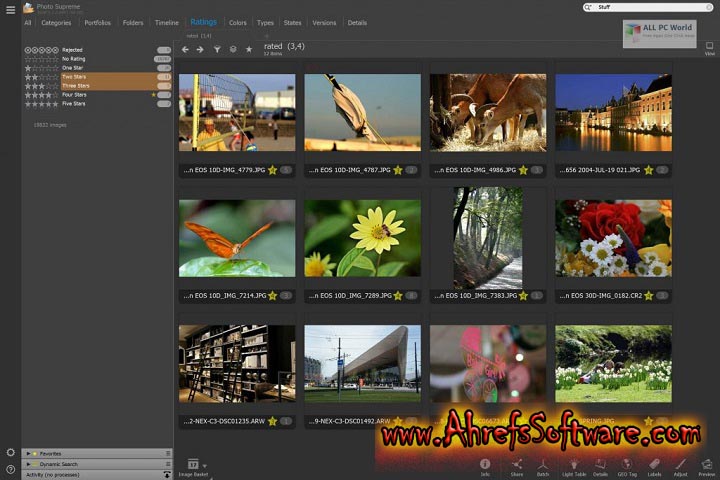This screenshot has width=720, height=480.
Task: Click the search magnifier icon
Action: [587, 7]
